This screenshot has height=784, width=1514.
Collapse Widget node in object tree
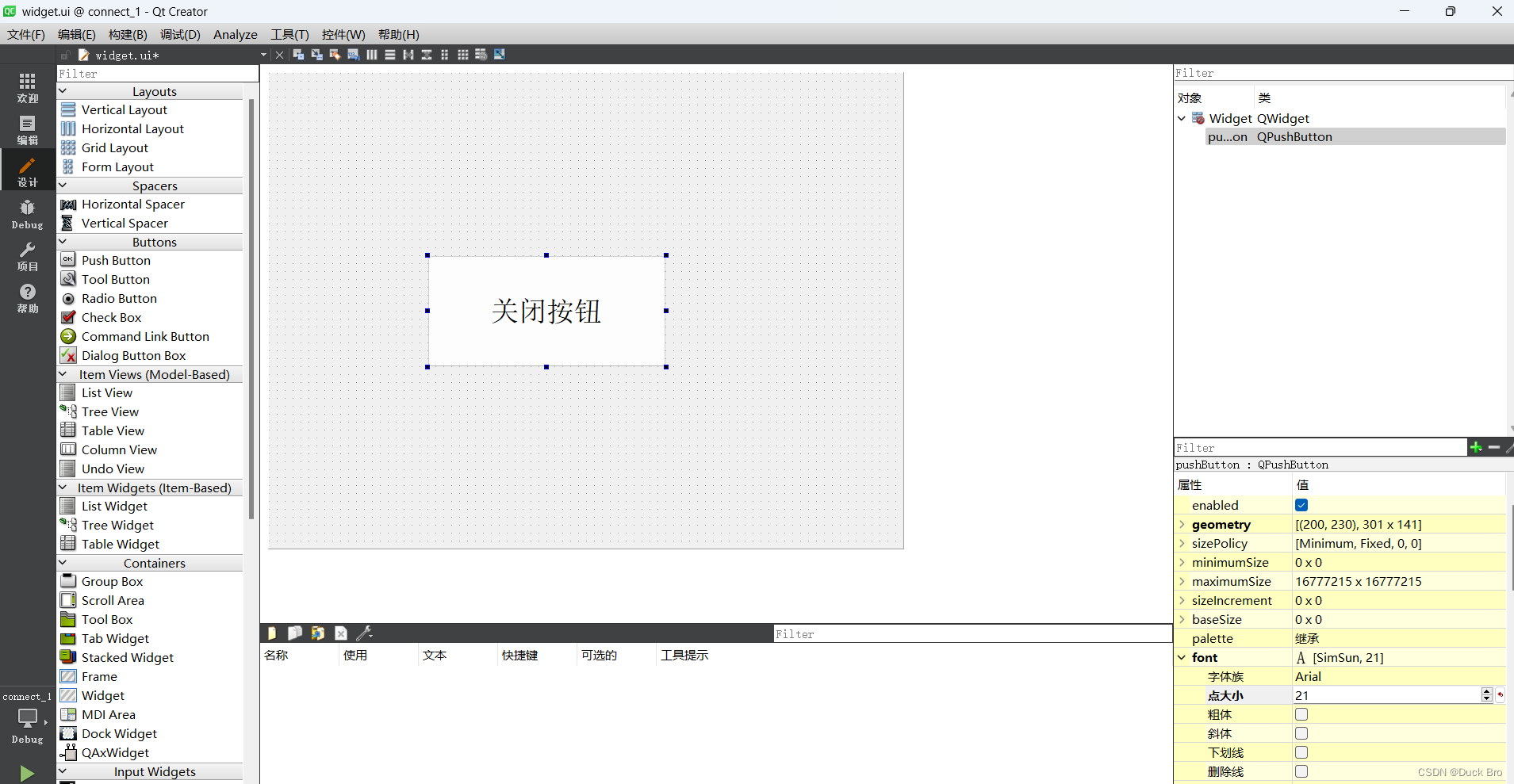pos(1182,118)
